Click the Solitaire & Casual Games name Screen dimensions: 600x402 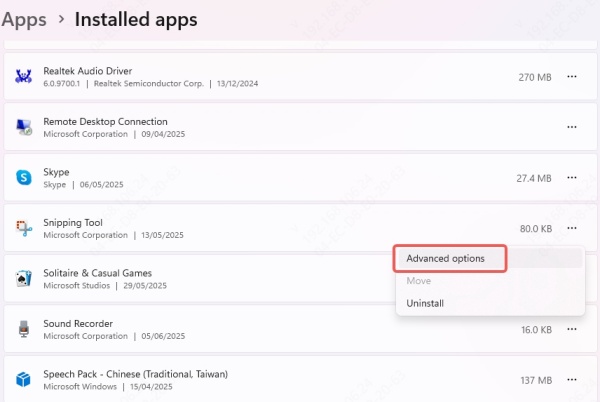pos(98,273)
